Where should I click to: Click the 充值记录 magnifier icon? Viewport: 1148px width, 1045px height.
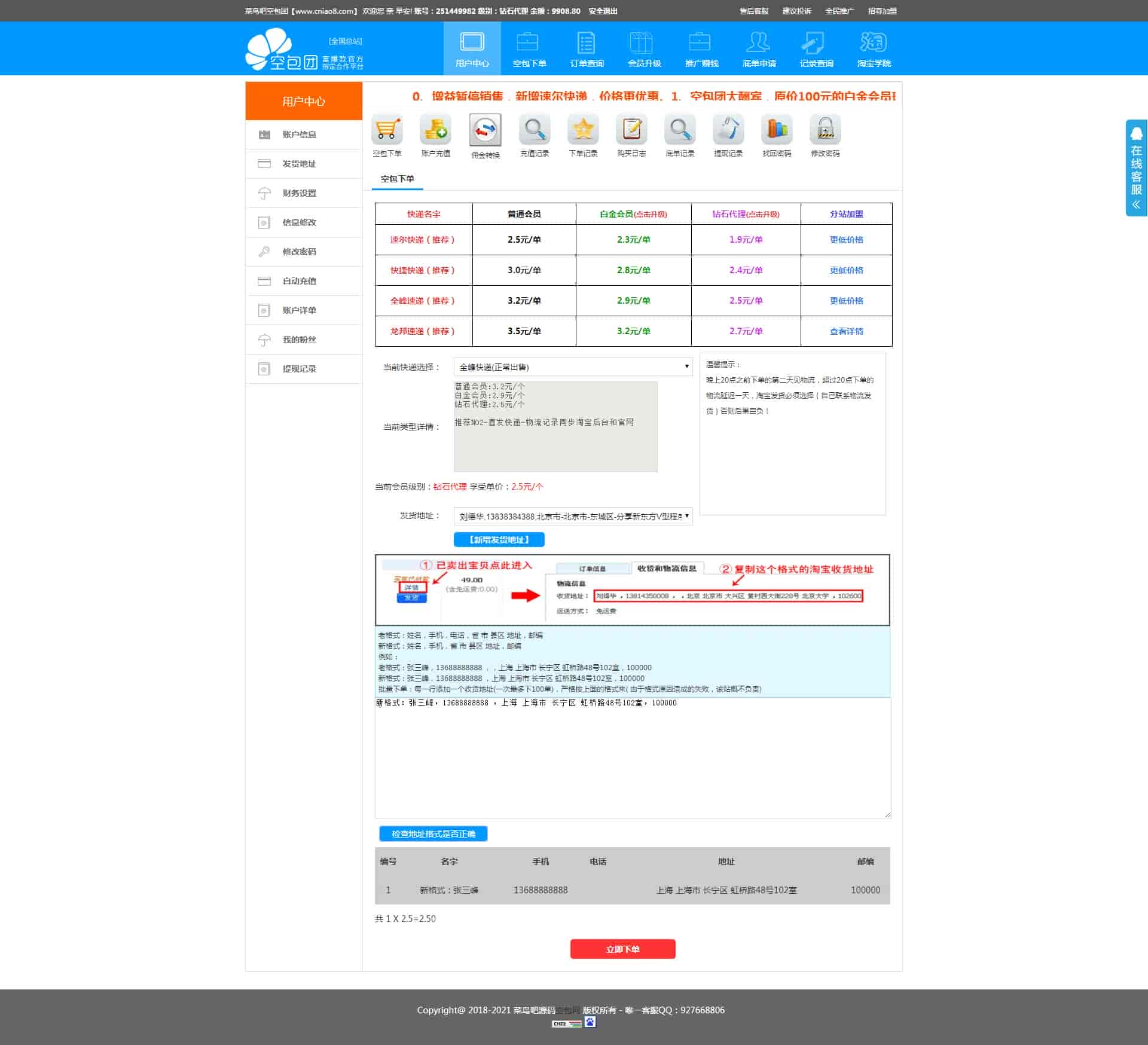tap(535, 130)
